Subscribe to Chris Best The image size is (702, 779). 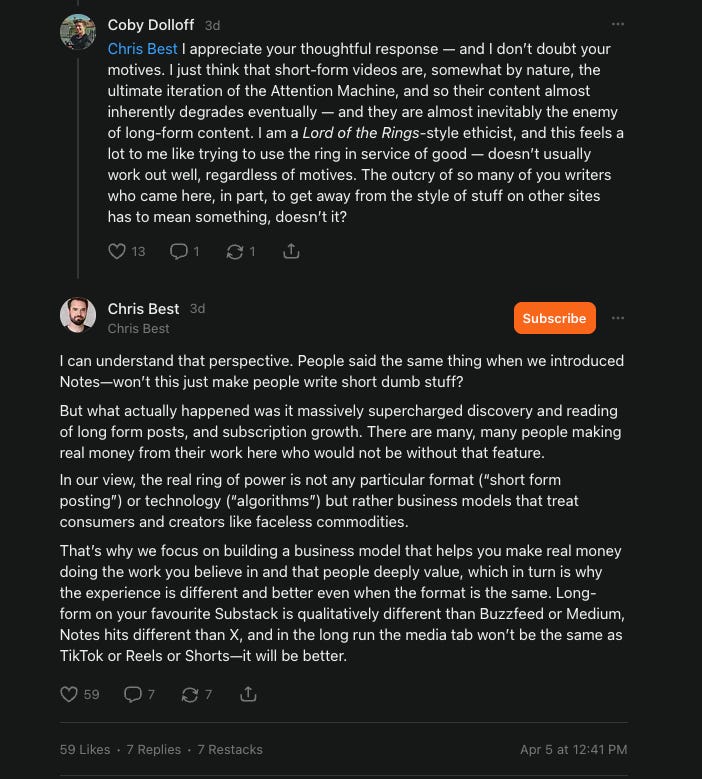[x=554, y=318]
